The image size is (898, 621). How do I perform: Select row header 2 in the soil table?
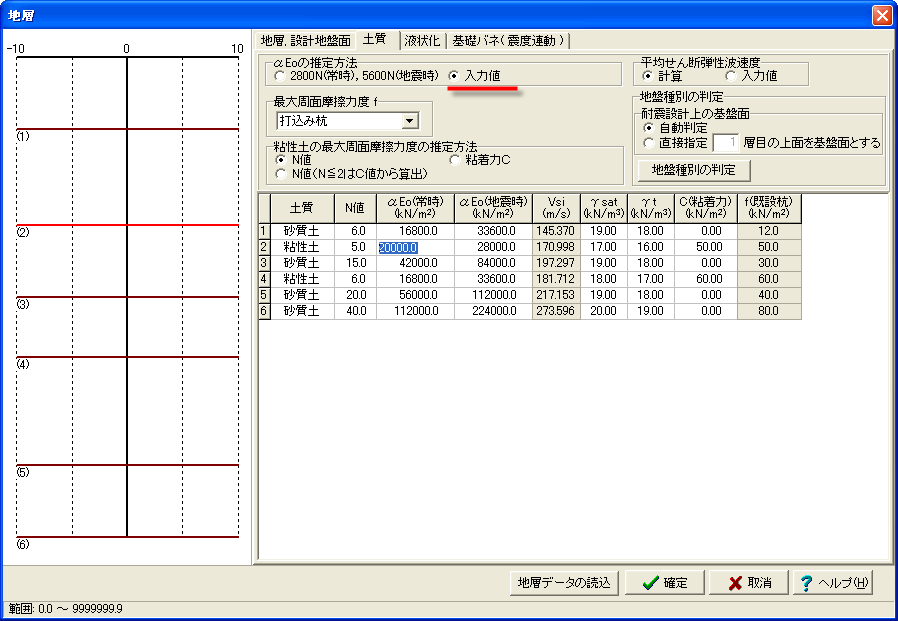264,247
